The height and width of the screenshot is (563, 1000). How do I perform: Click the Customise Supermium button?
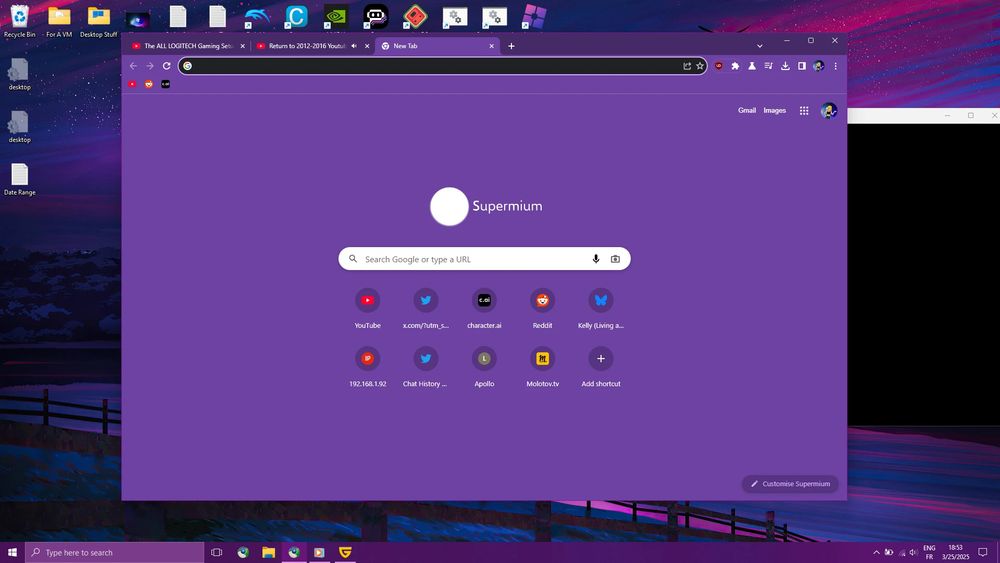click(790, 483)
